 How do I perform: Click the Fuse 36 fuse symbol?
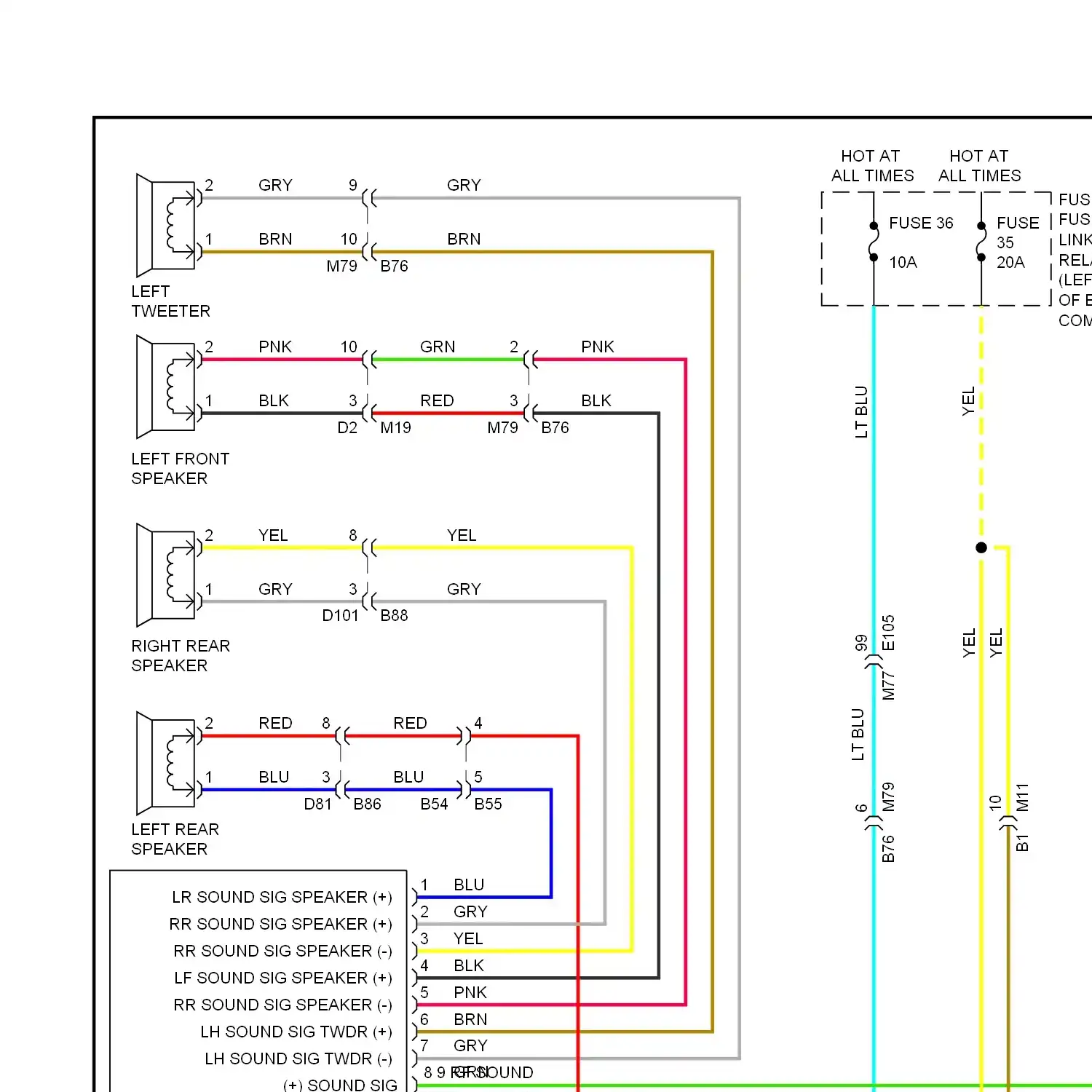click(x=874, y=241)
